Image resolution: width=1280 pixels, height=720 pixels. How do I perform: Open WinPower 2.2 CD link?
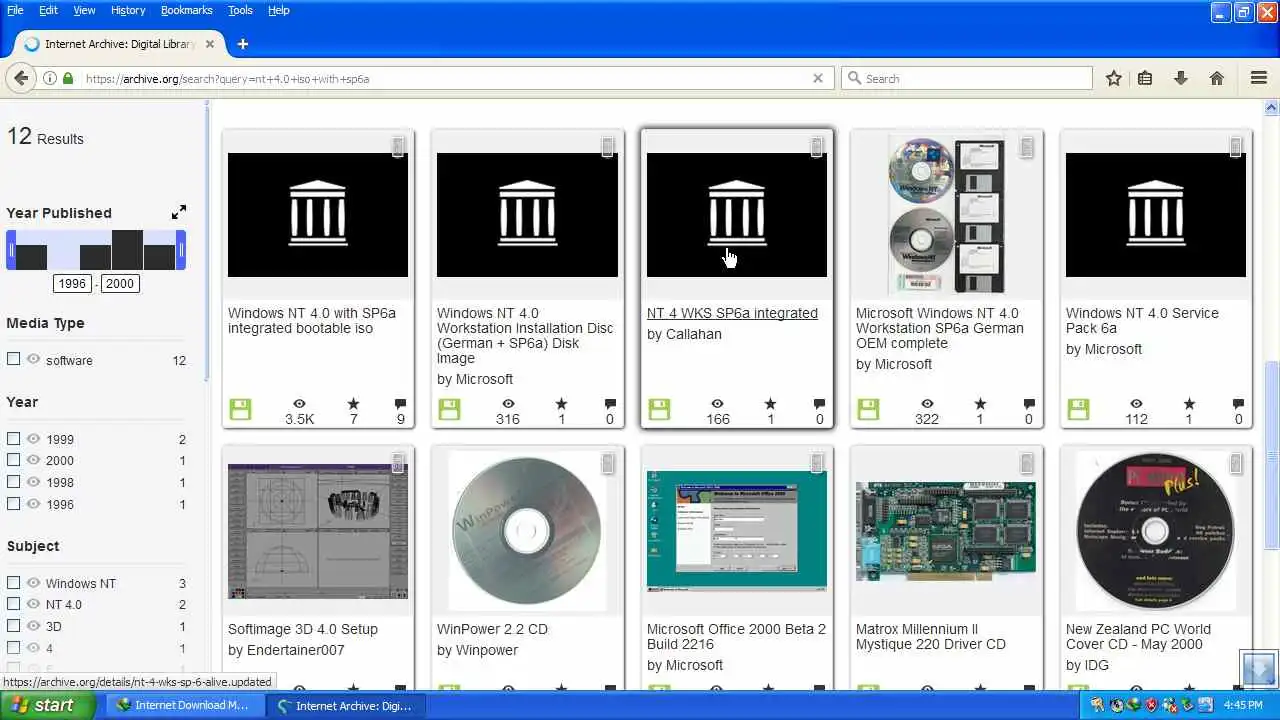[x=492, y=629]
